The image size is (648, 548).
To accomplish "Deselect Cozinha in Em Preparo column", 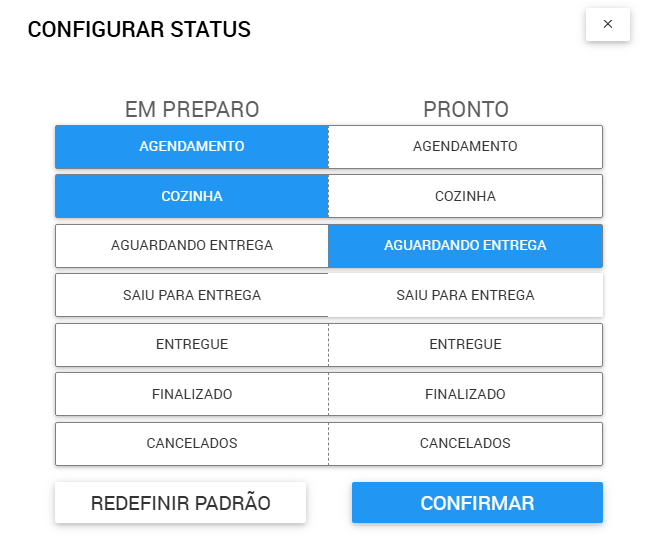I will pyautogui.click(x=192, y=196).
